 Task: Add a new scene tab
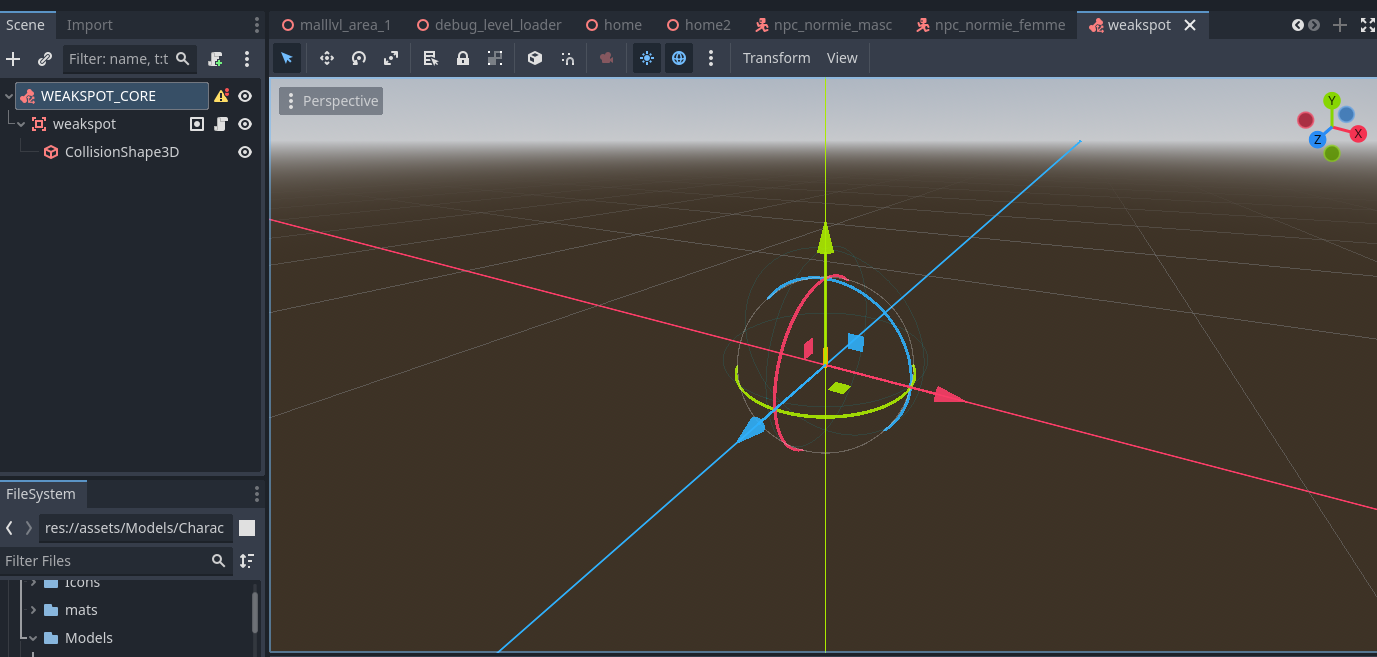point(1340,25)
